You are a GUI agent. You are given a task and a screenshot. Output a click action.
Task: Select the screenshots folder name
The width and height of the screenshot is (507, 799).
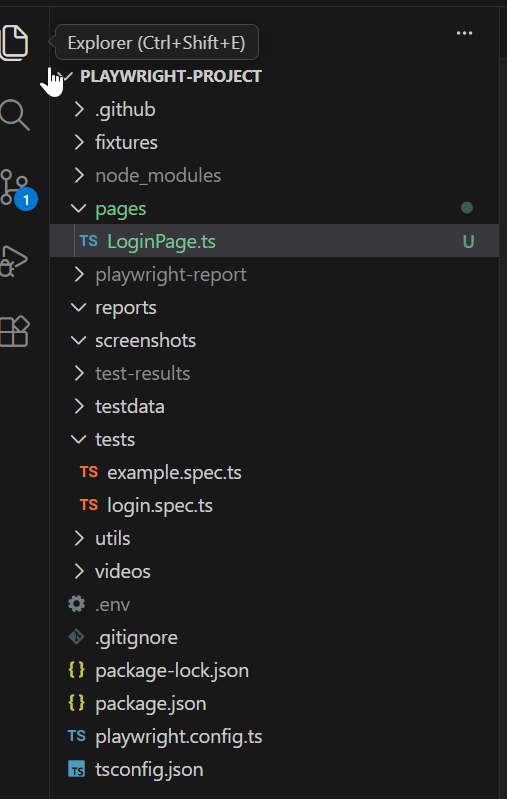click(x=146, y=340)
